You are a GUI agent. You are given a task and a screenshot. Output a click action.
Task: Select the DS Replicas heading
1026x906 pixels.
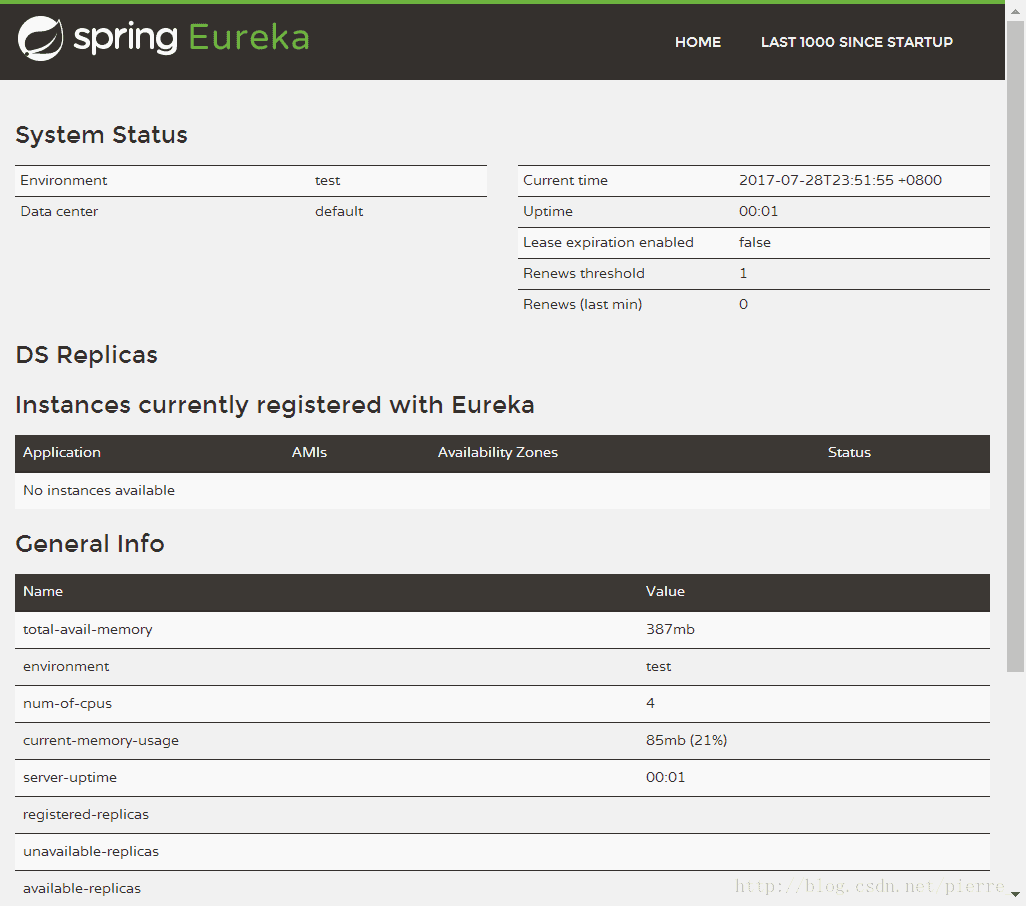(86, 355)
